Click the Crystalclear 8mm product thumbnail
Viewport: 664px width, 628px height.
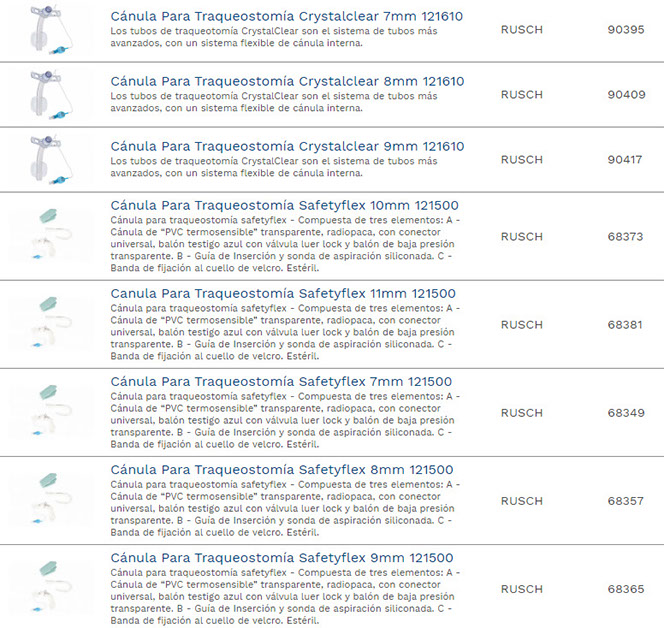(48, 95)
